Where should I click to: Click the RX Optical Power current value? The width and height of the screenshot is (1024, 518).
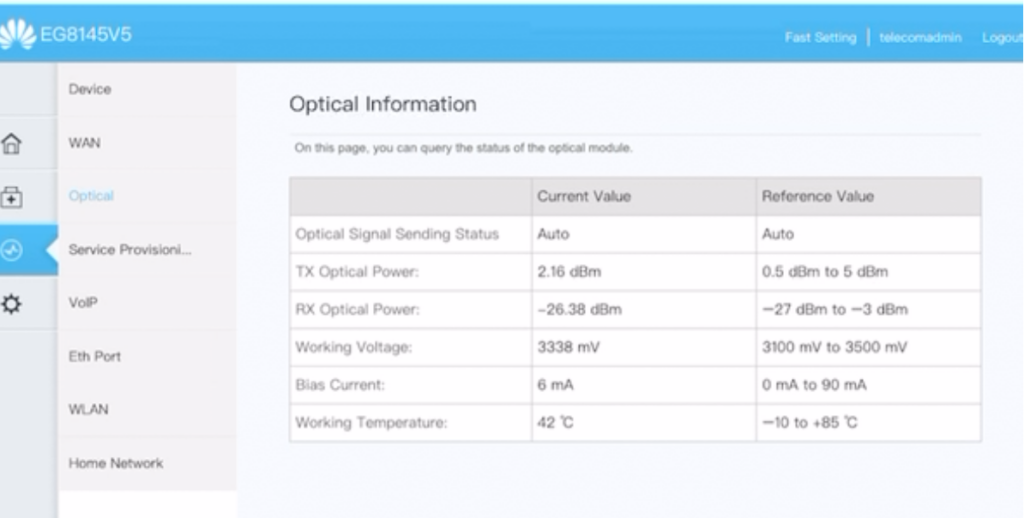tap(579, 310)
